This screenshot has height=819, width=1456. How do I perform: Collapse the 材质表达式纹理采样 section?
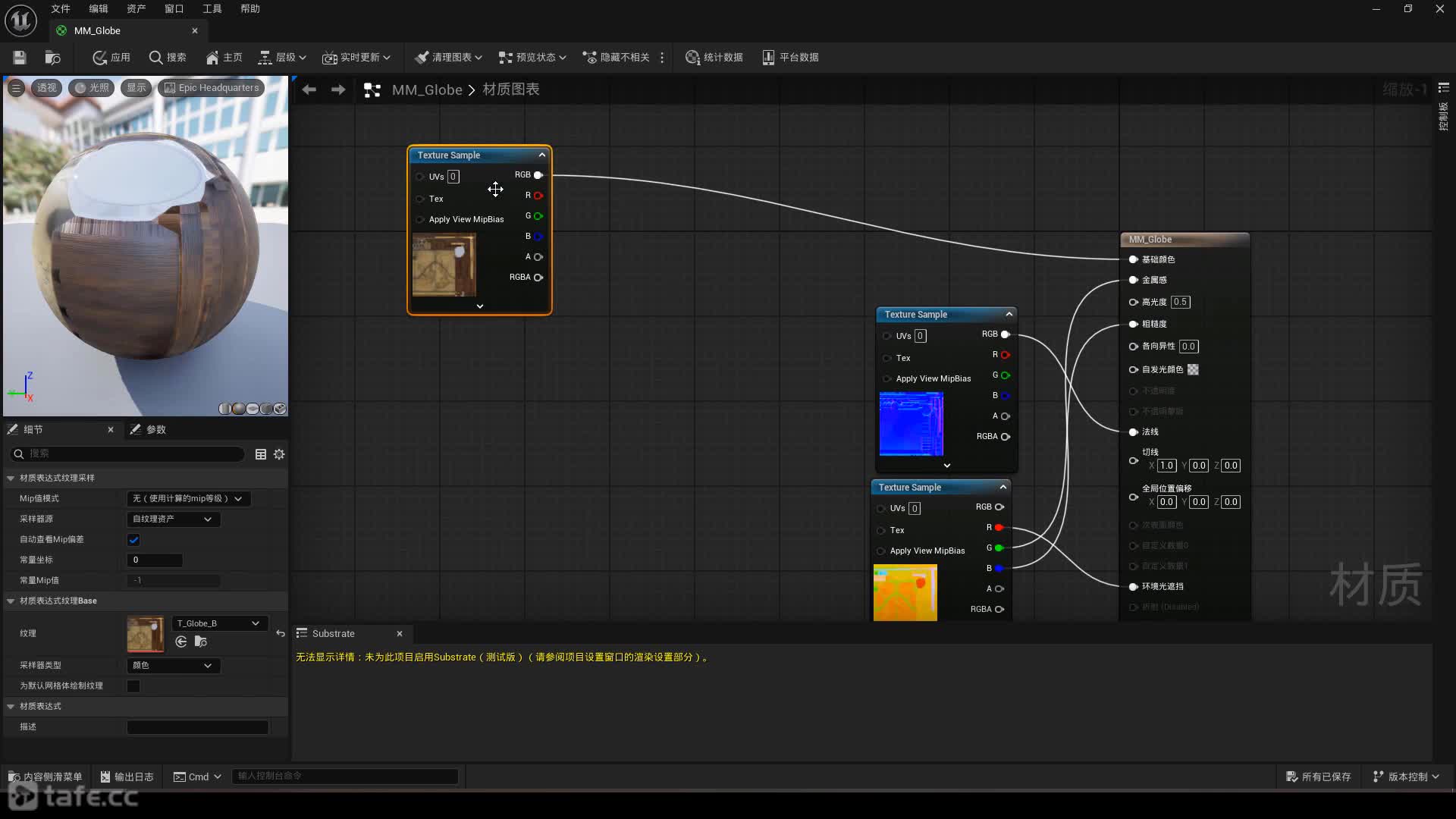point(11,479)
